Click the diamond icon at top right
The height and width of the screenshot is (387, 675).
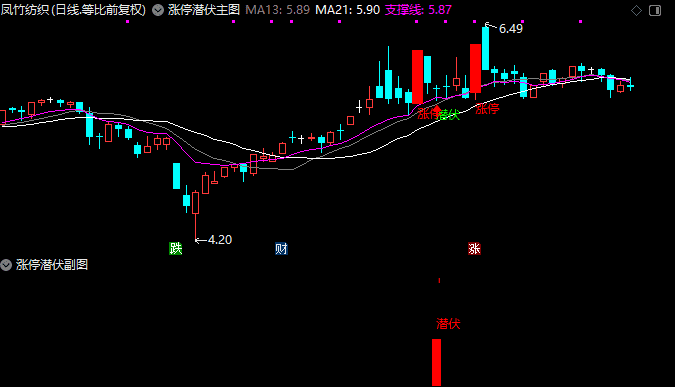[x=636, y=10]
